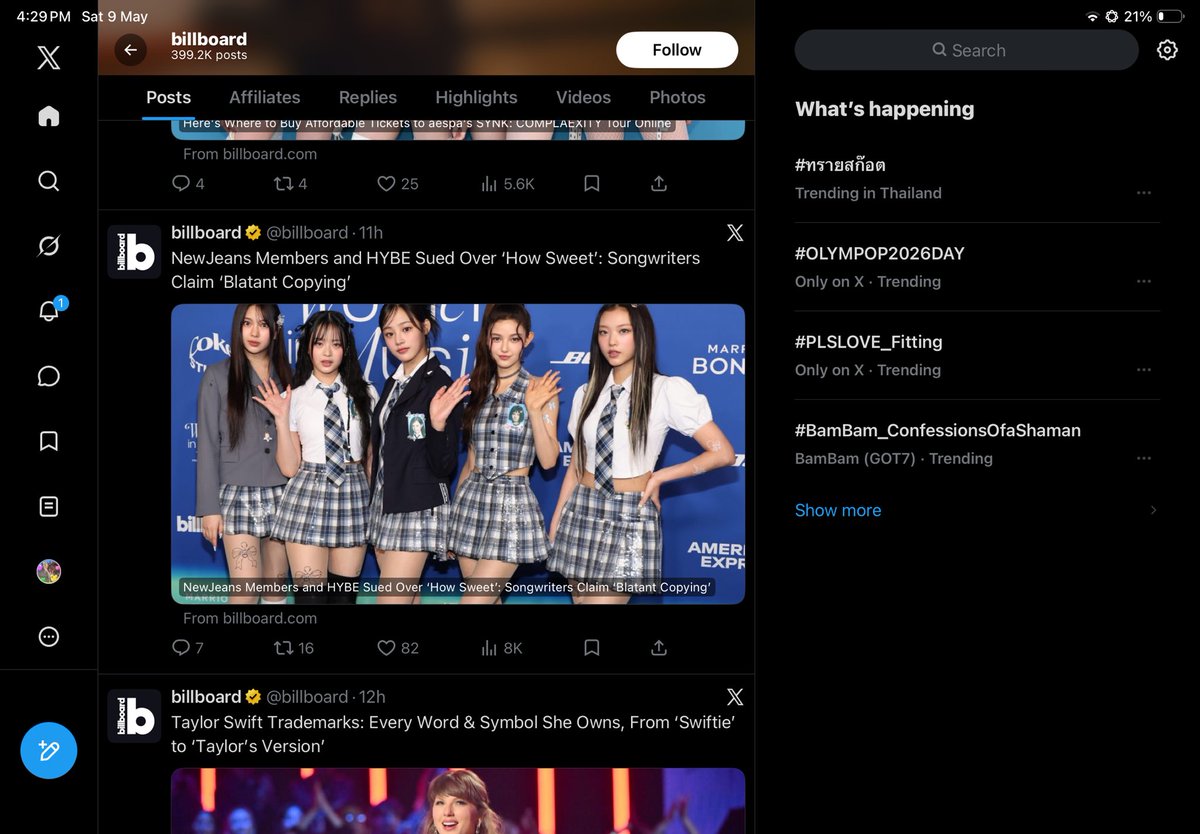Open billboard avatar on Taylor Swift post
Image resolution: width=1200 pixels, height=834 pixels.
[134, 716]
